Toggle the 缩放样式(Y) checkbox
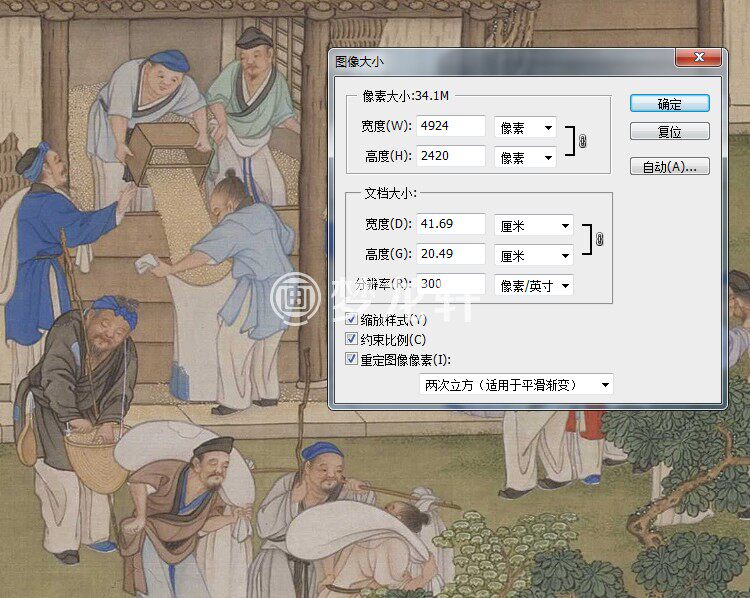 352,319
